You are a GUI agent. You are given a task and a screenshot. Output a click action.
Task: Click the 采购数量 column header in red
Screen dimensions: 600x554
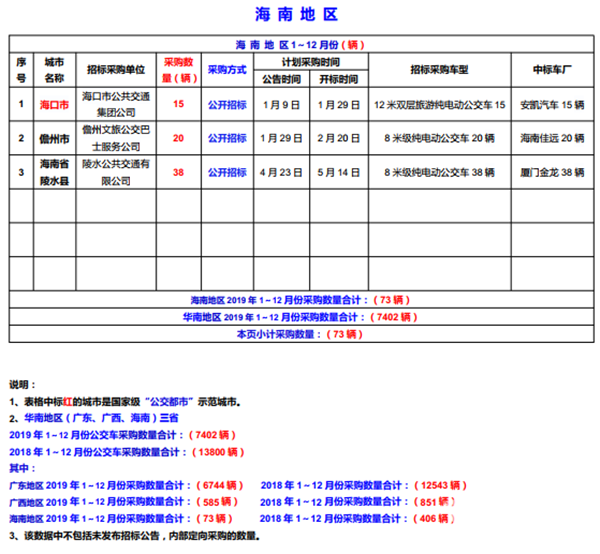click(178, 70)
